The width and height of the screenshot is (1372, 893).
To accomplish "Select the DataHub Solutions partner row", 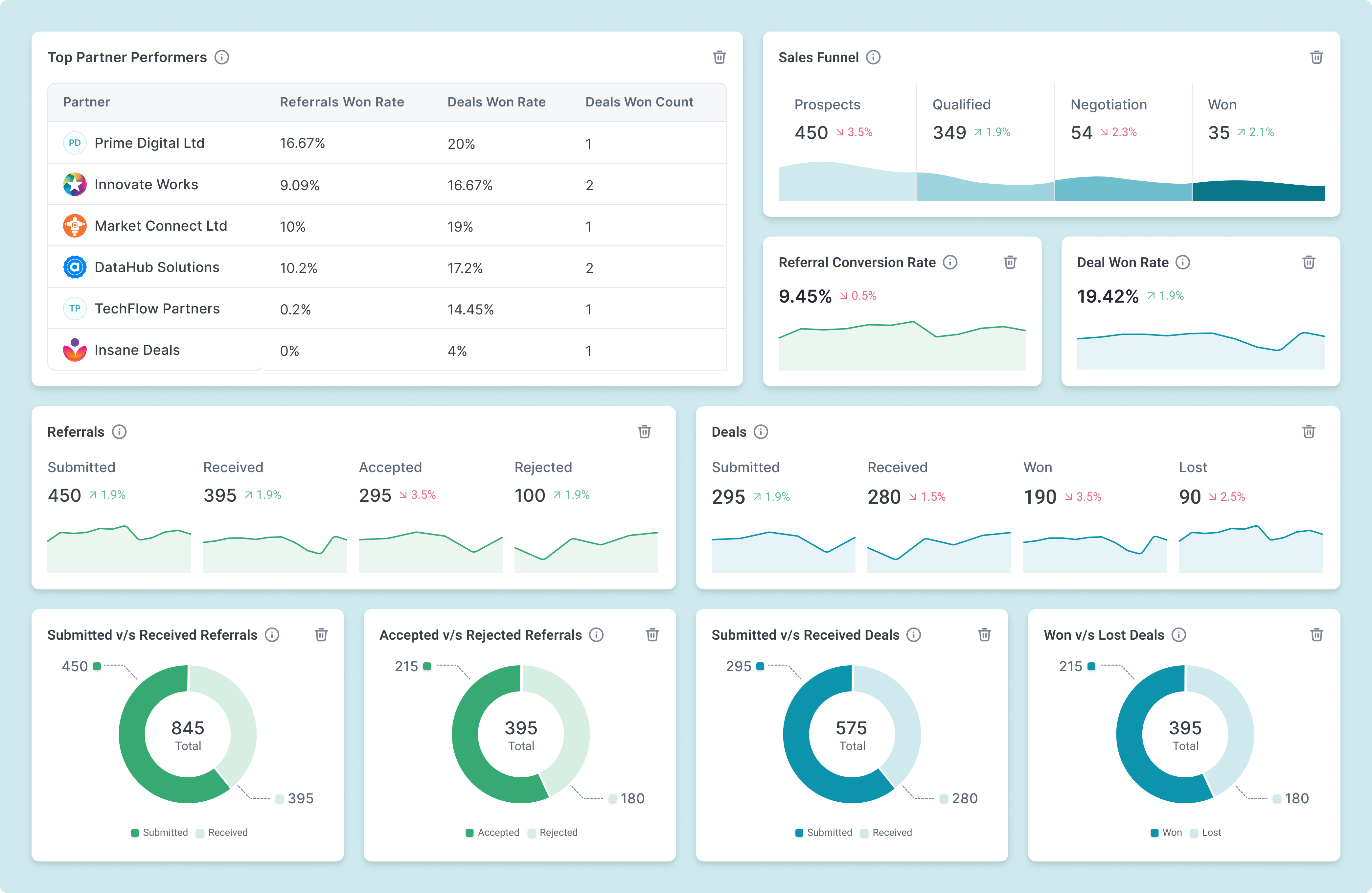I will pyautogui.click(x=157, y=267).
